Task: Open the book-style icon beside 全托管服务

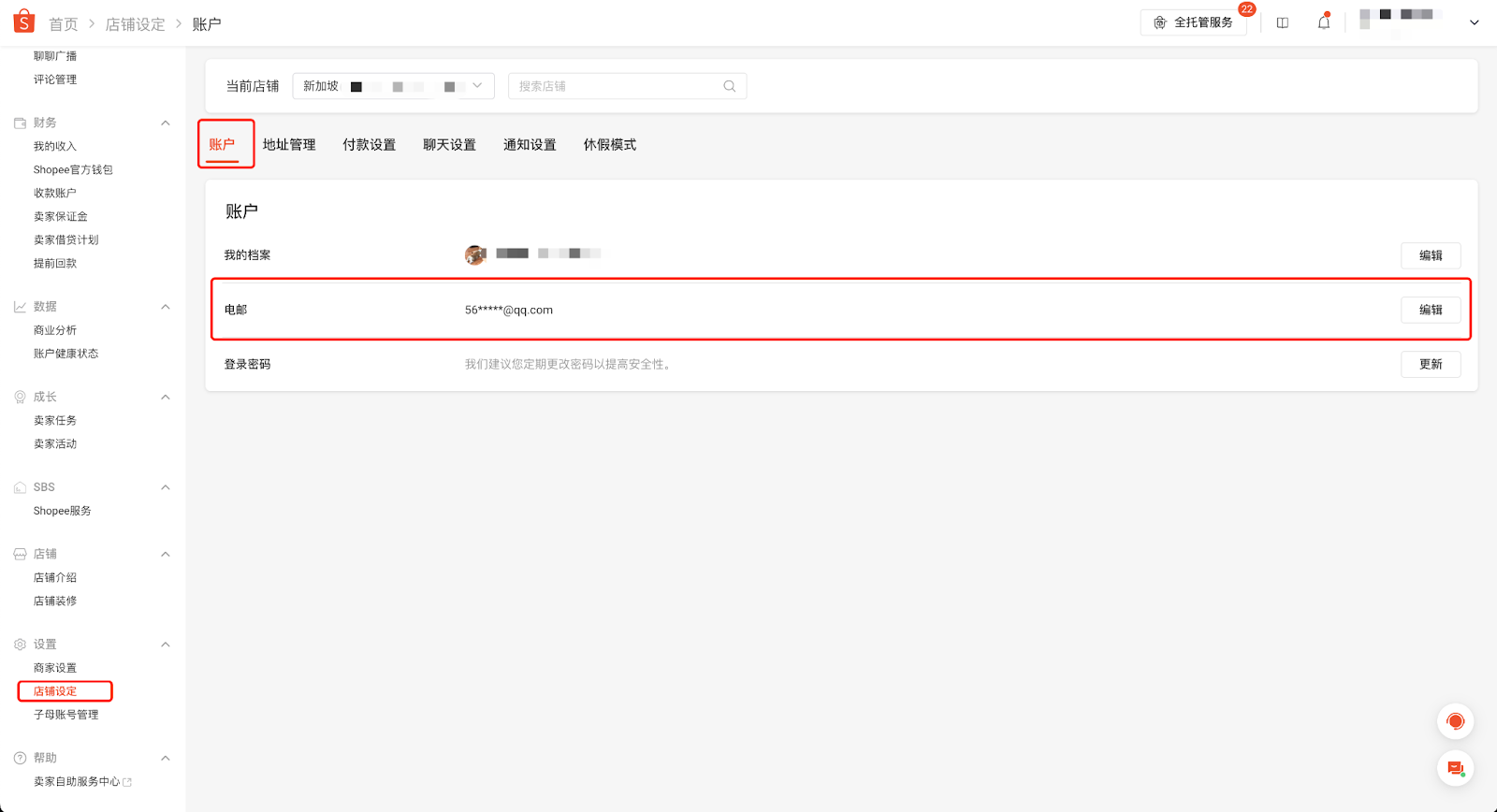Action: [1283, 22]
